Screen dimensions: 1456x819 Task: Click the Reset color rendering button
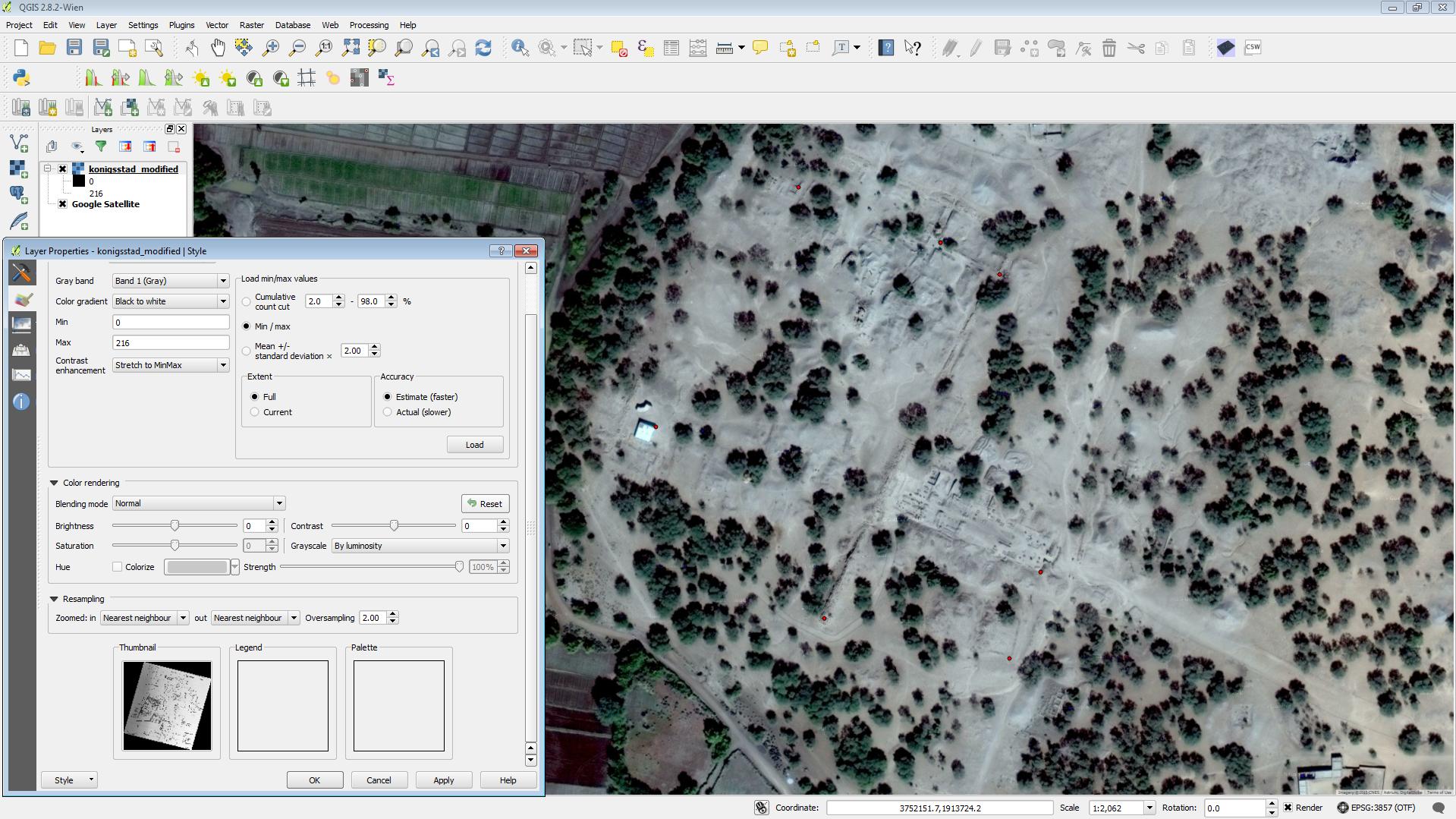point(485,504)
